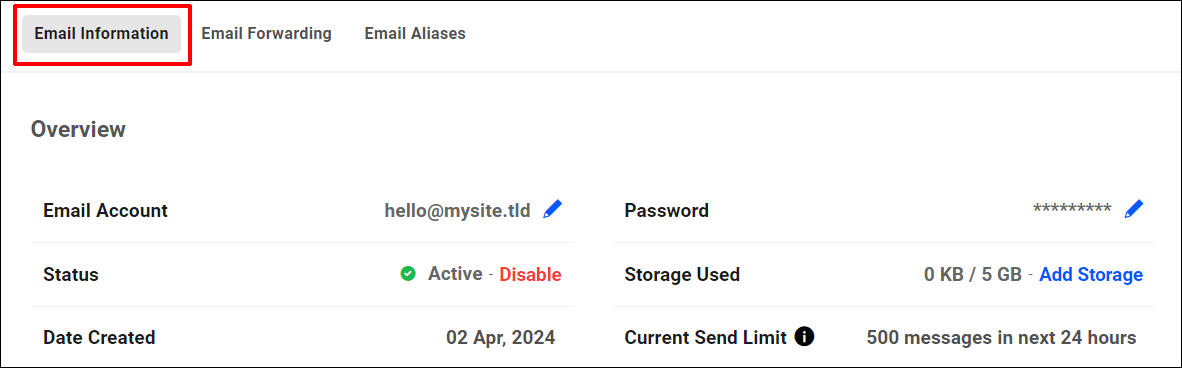The image size is (1182, 368).
Task: Switch to the Email Information tab
Action: pyautogui.click(x=101, y=34)
